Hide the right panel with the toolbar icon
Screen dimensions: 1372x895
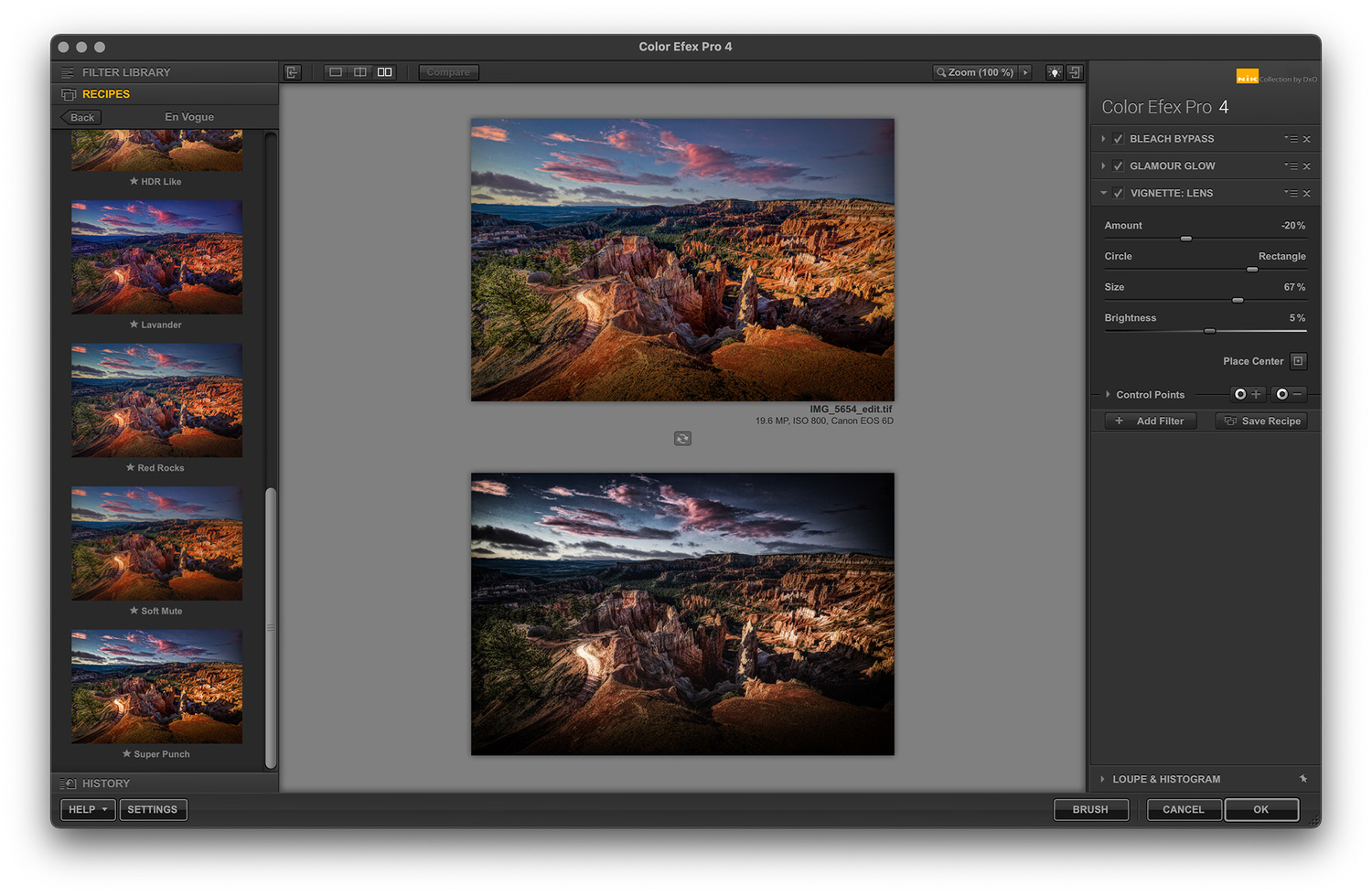[1075, 72]
